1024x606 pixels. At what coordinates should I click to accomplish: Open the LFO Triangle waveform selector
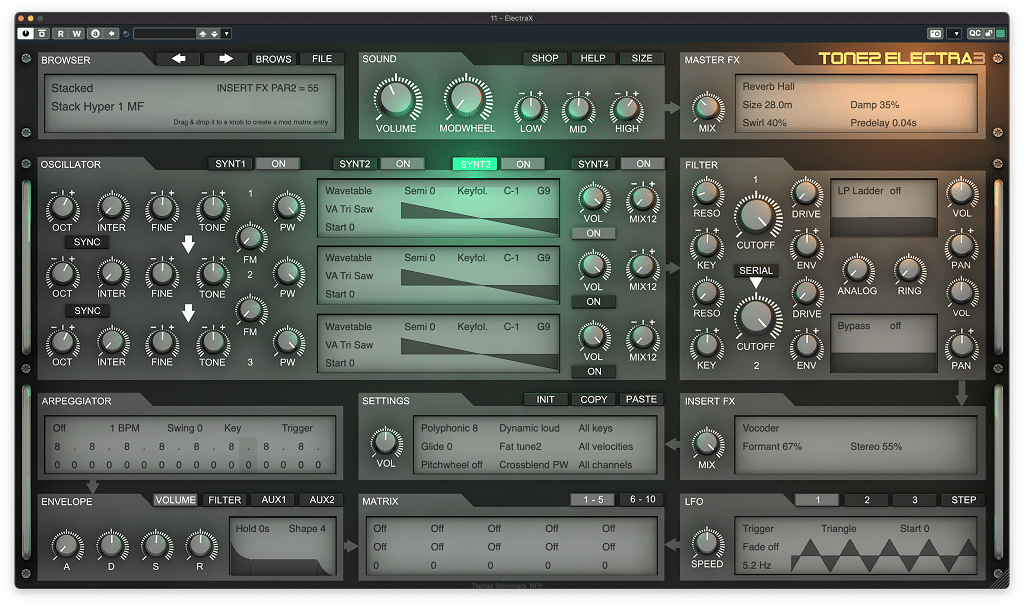[x=839, y=529]
